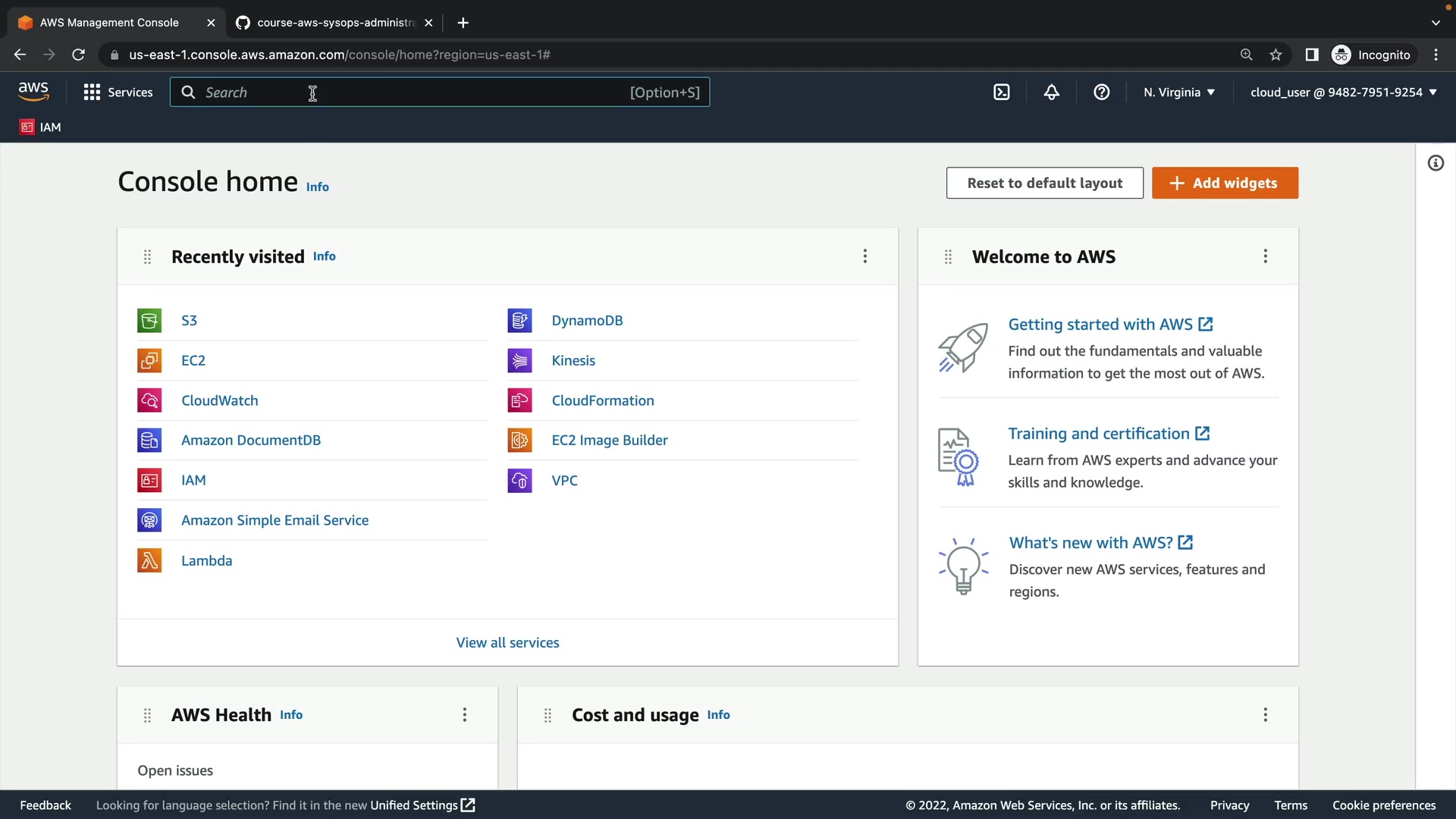1456x819 pixels.
Task: Click the DynamoDB service icon
Action: 519,321
